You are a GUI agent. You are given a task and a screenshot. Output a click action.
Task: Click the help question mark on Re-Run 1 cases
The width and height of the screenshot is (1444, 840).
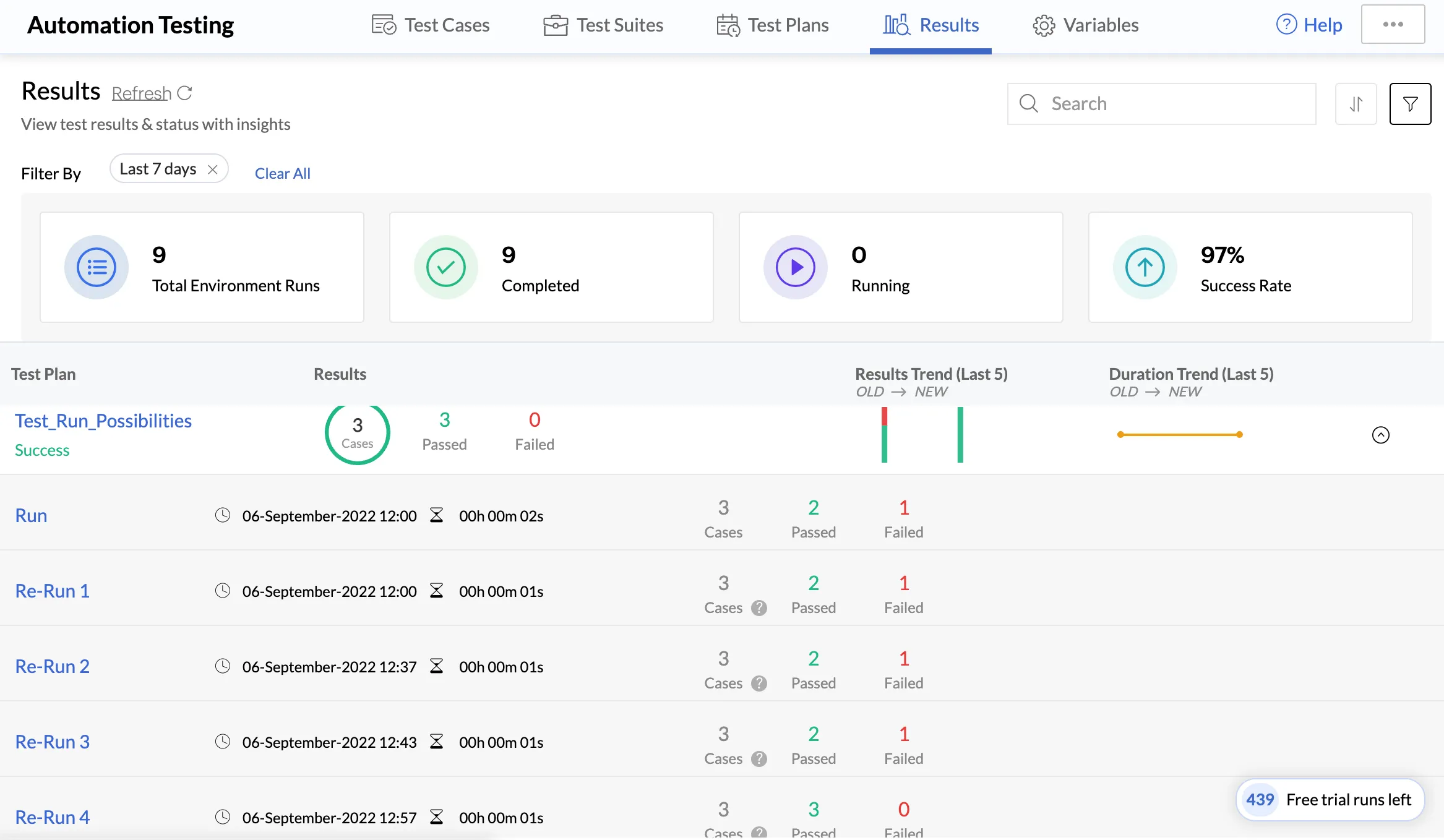click(x=759, y=608)
